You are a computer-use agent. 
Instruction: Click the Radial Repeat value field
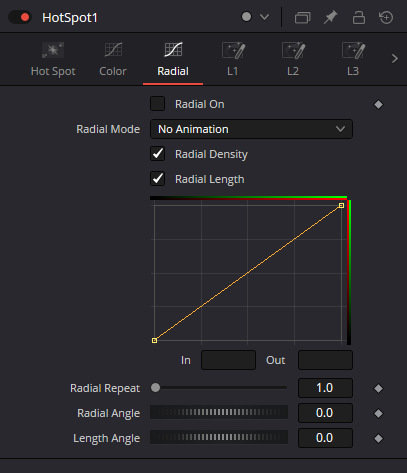point(325,388)
